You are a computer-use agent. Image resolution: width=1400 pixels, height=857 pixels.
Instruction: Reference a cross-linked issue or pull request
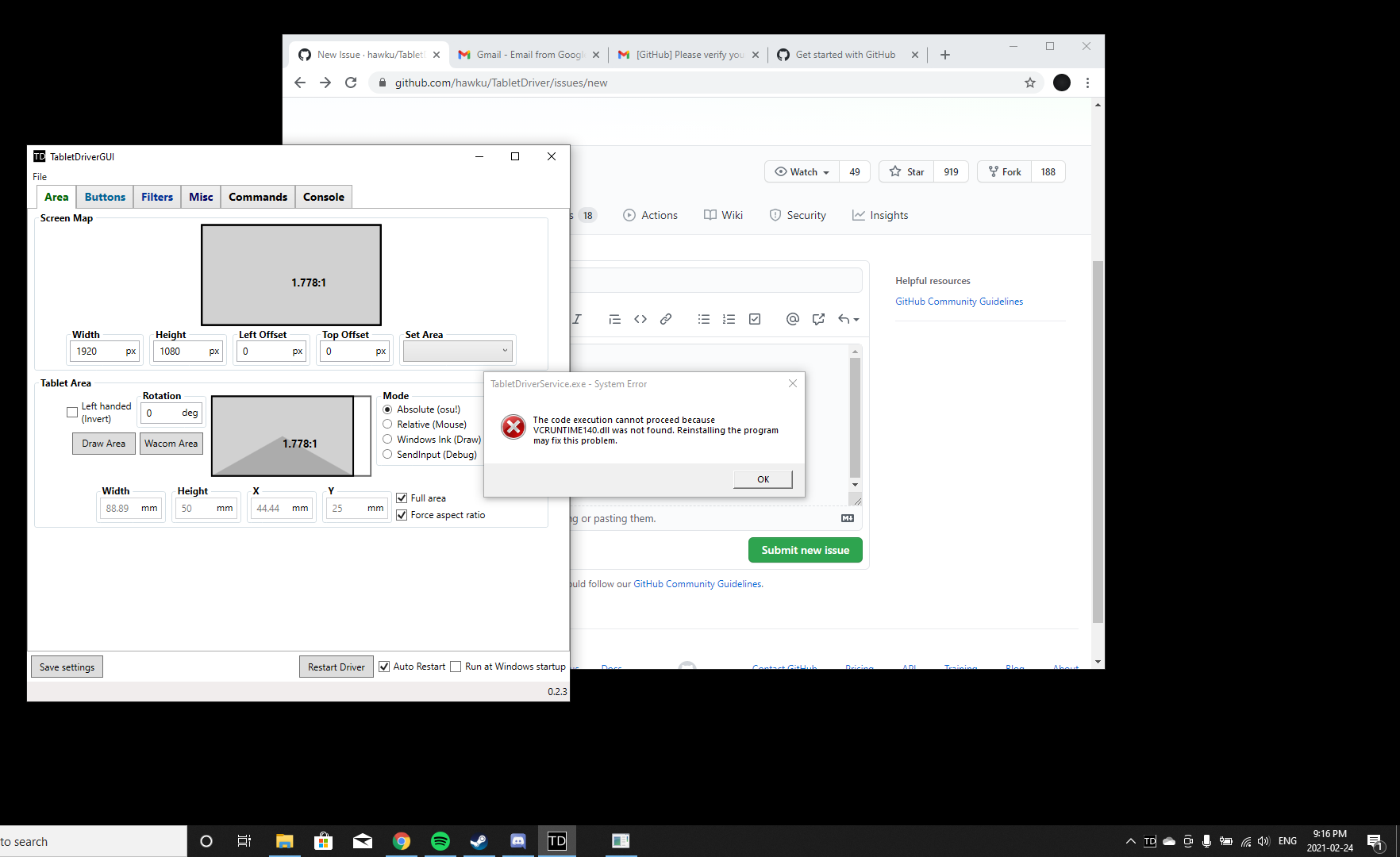(x=818, y=319)
